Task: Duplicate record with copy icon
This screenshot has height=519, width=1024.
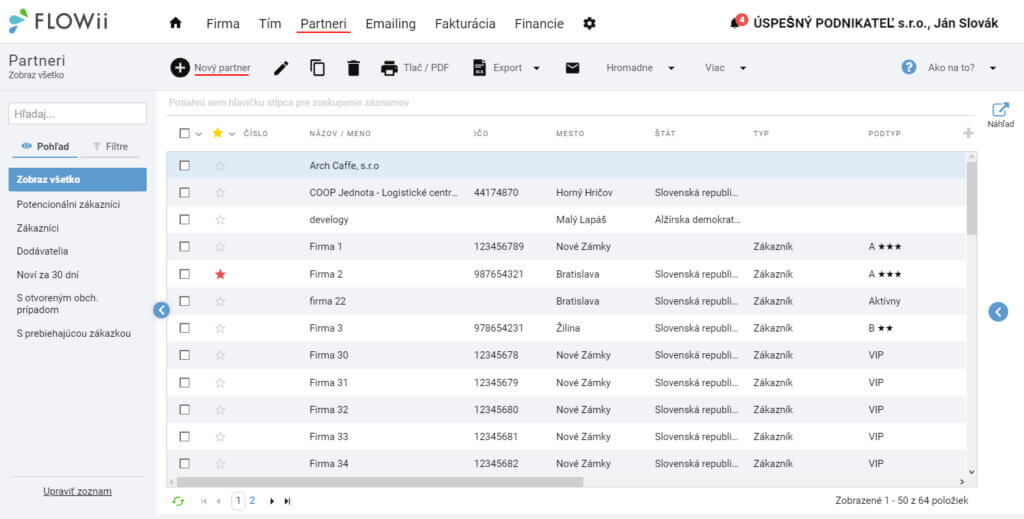Action: click(x=317, y=68)
